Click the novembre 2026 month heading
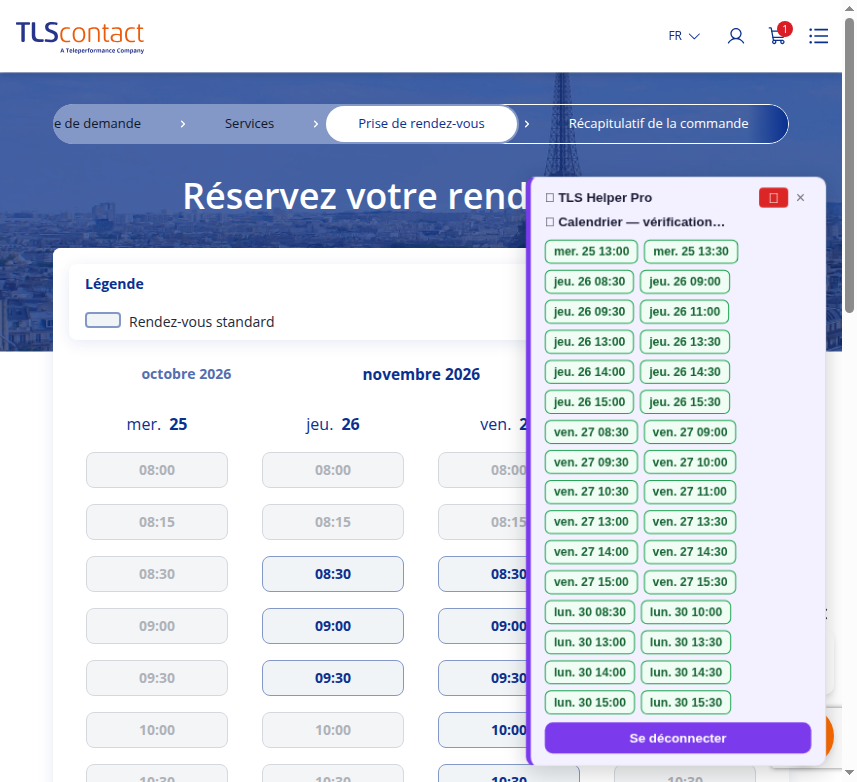The image size is (857, 782). coord(421,374)
